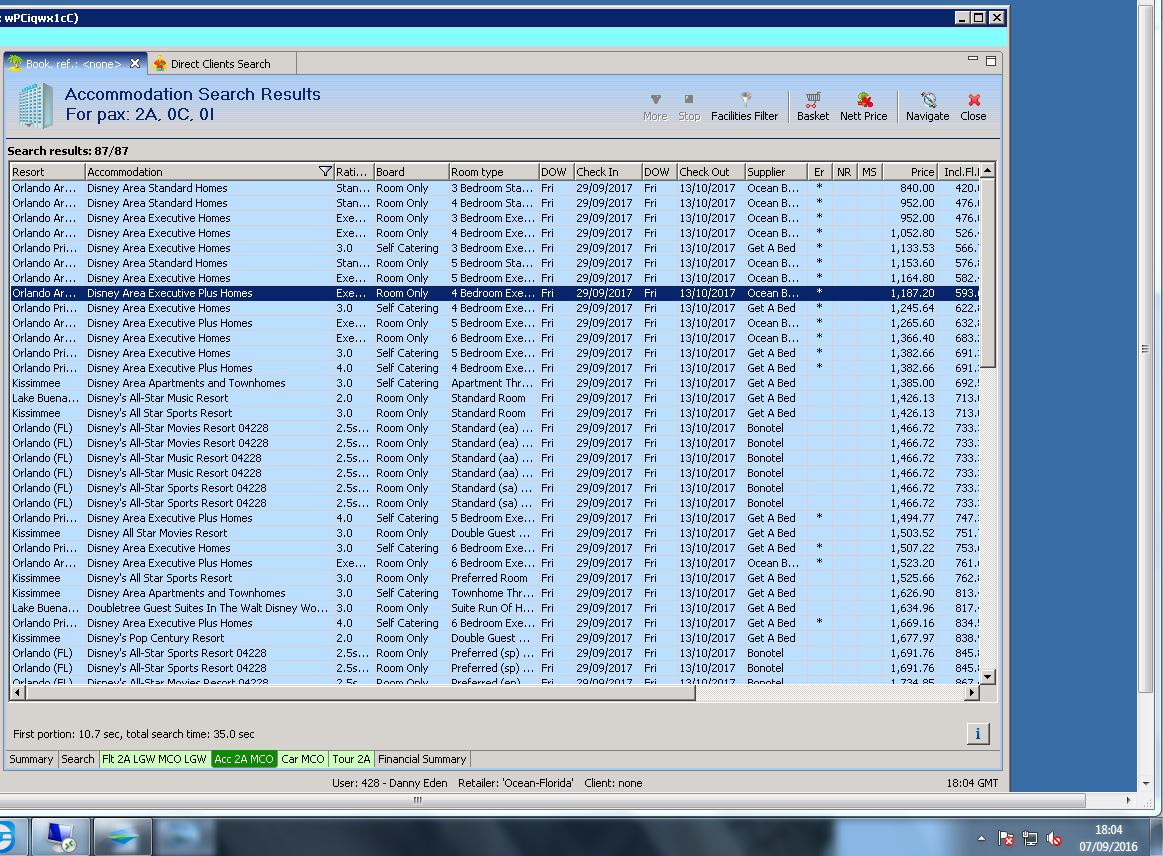
Task: Click the taskbar clock showing 18:04
Action: tap(1108, 838)
